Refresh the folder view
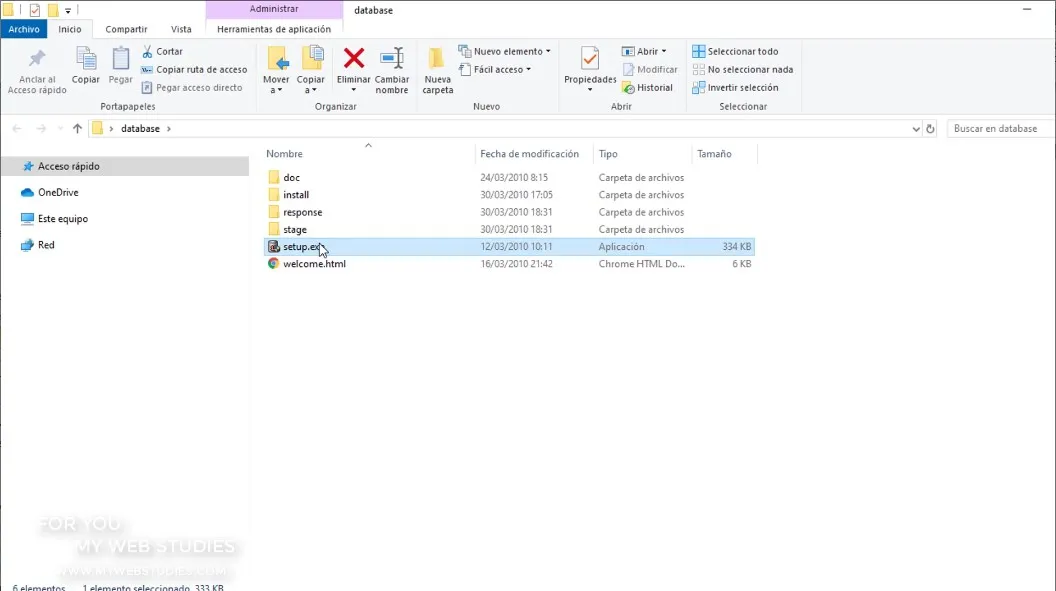 click(x=930, y=129)
